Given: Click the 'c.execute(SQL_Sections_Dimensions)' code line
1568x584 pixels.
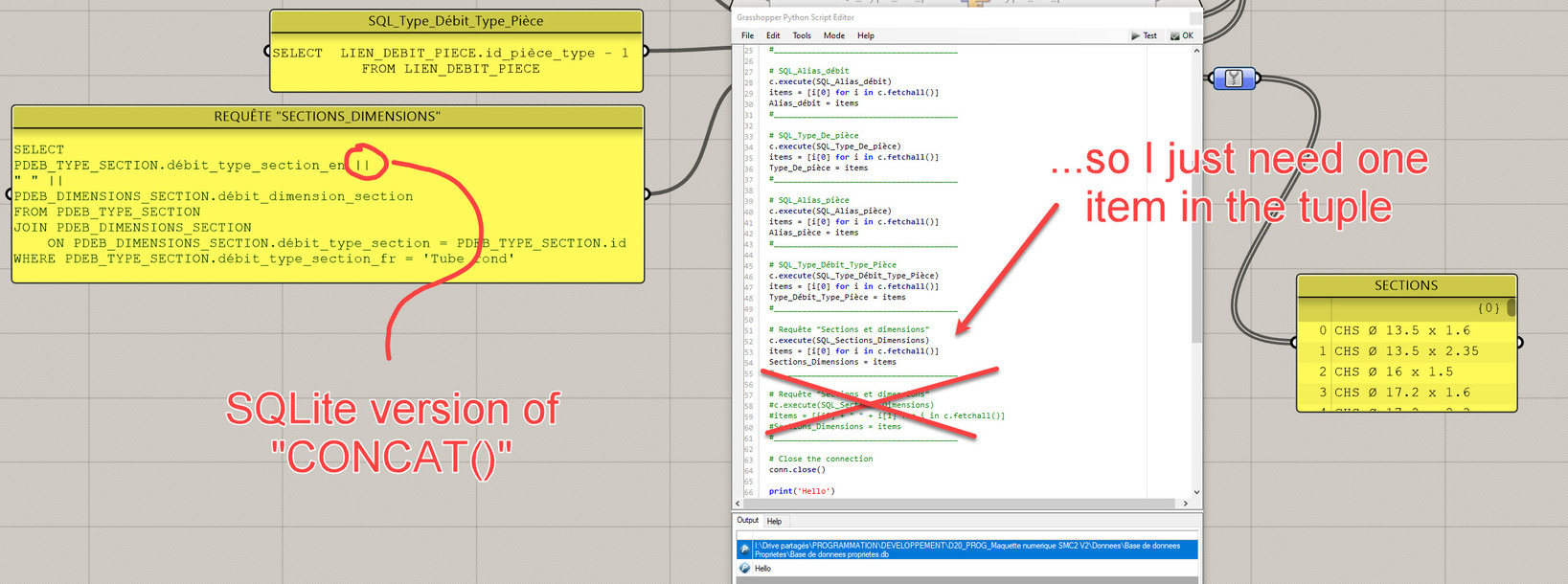Looking at the screenshot, I should [x=849, y=341].
